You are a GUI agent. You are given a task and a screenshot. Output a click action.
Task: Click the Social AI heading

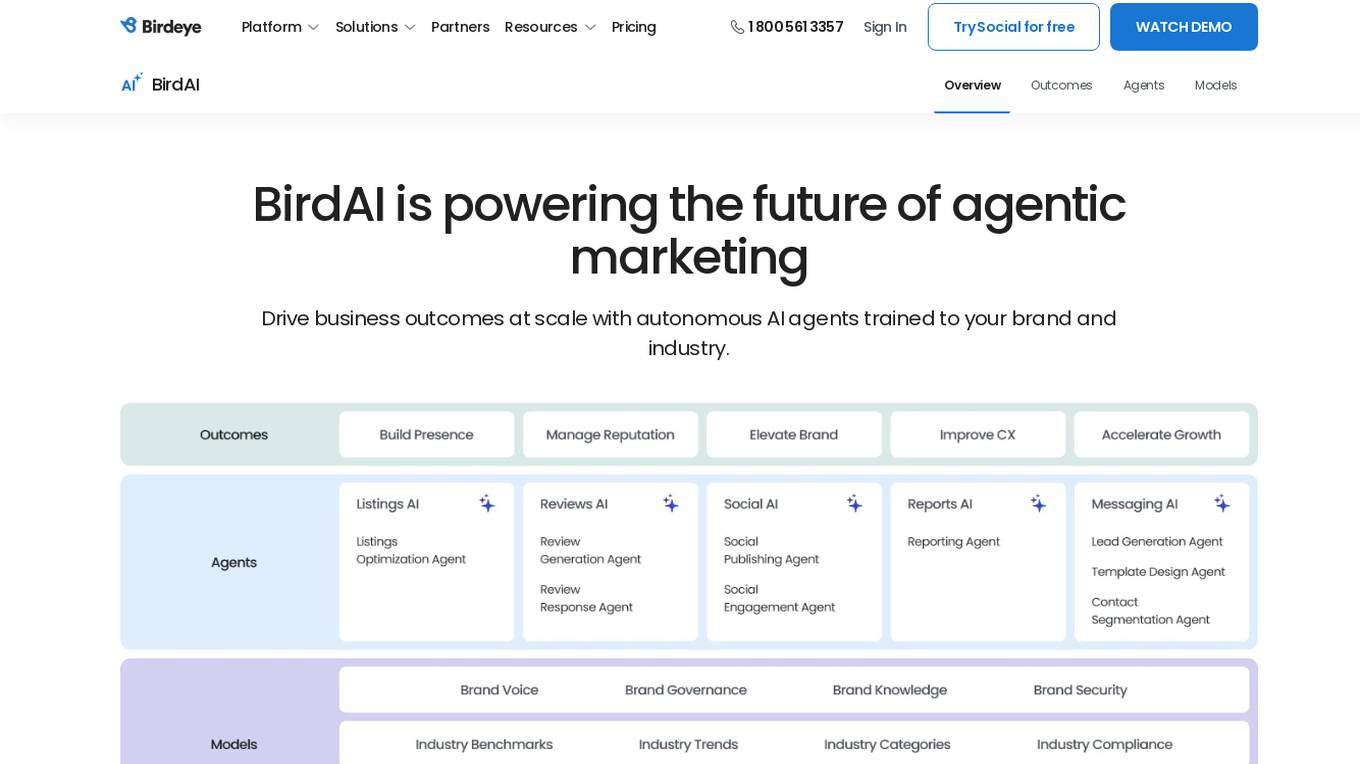[x=751, y=504]
